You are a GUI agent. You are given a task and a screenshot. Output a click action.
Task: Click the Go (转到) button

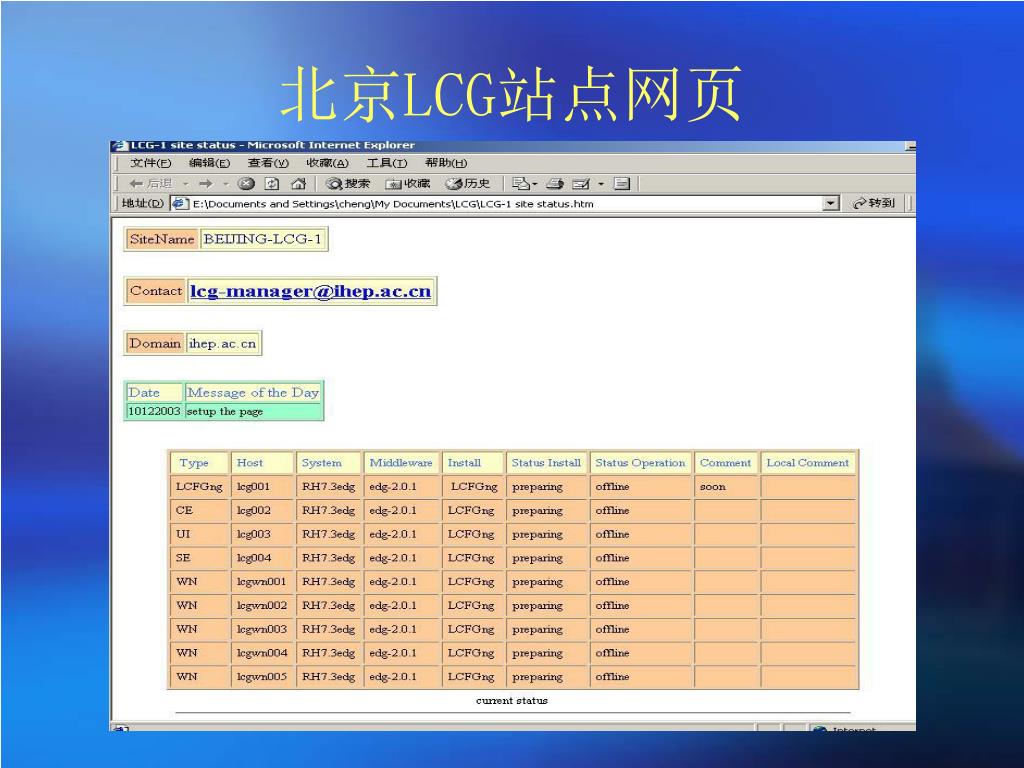tap(874, 203)
